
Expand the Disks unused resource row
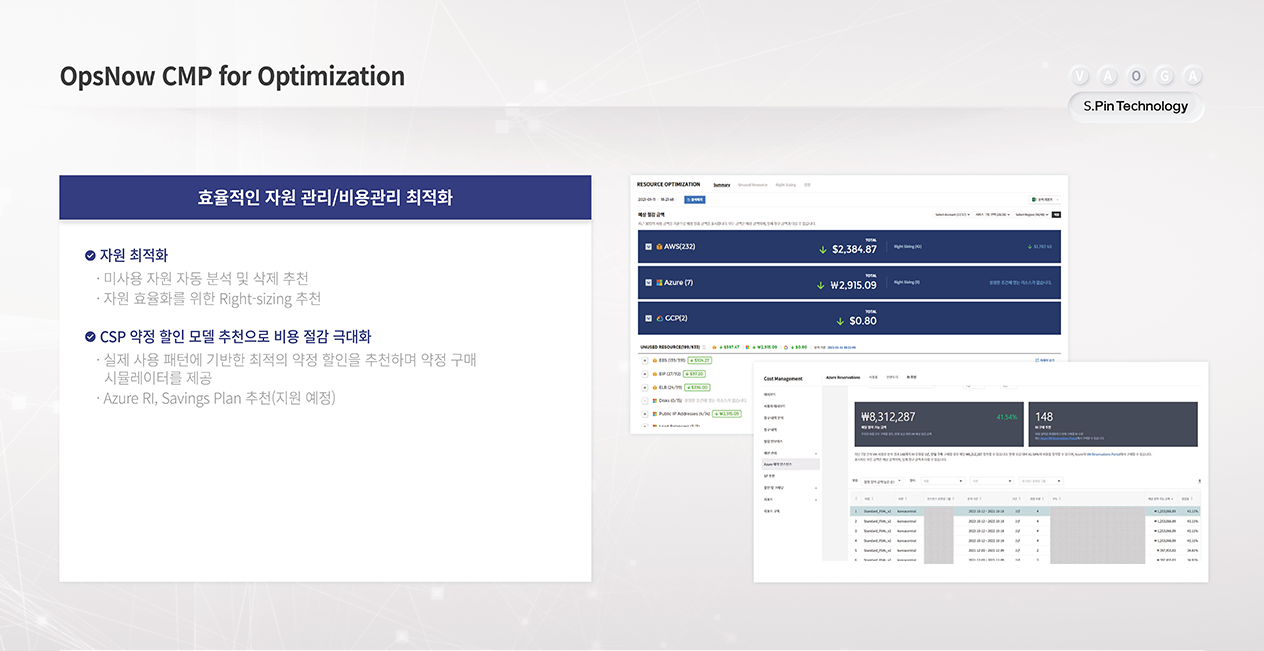click(645, 400)
